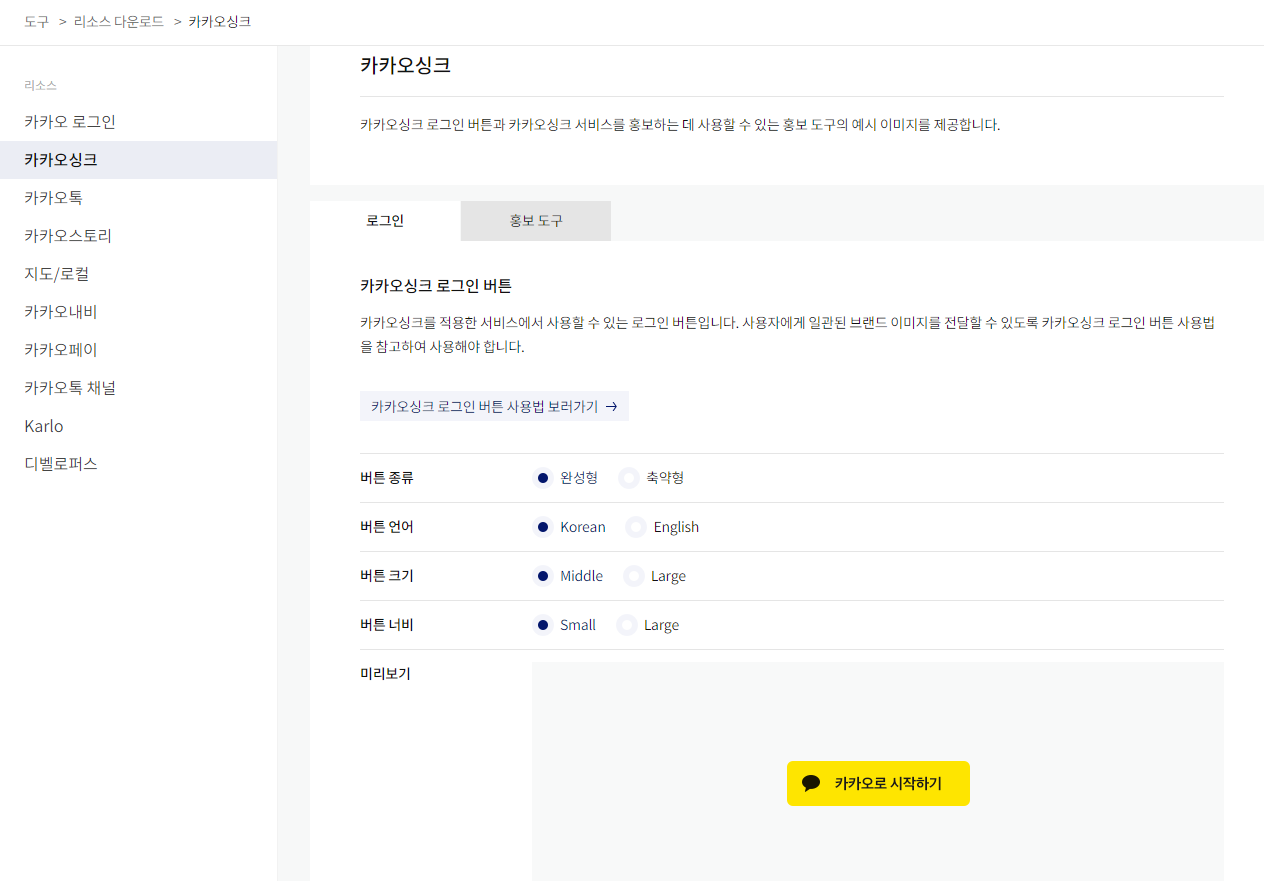Click the arrow icon on 사용법 보러가기
This screenshot has width=1264, height=881.
(611, 407)
